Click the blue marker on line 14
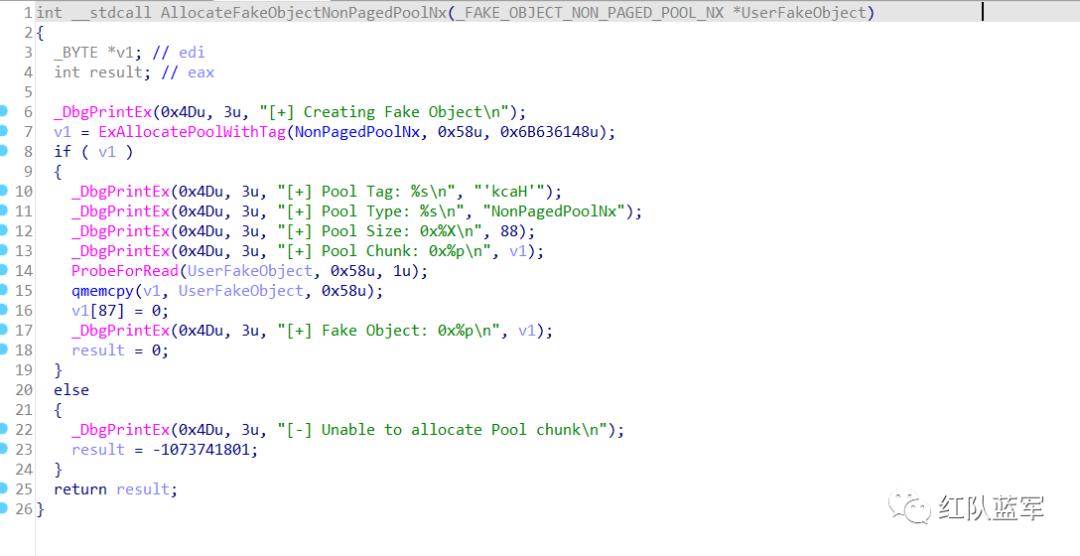Screen dimensions: 1080x556 pos(4,270)
